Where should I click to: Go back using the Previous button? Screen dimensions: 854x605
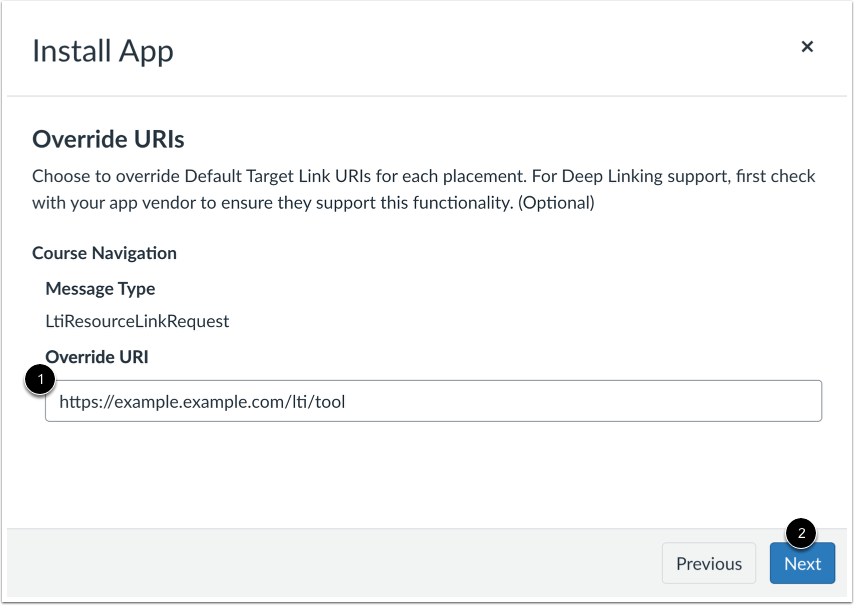coord(708,563)
